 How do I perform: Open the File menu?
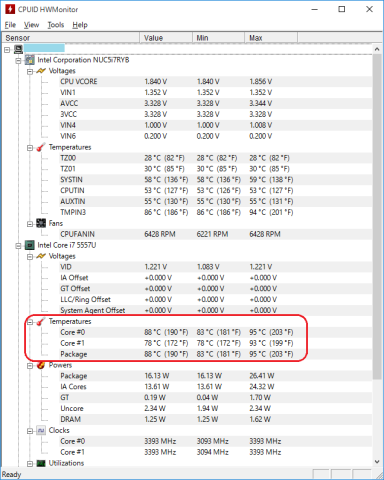[10, 25]
